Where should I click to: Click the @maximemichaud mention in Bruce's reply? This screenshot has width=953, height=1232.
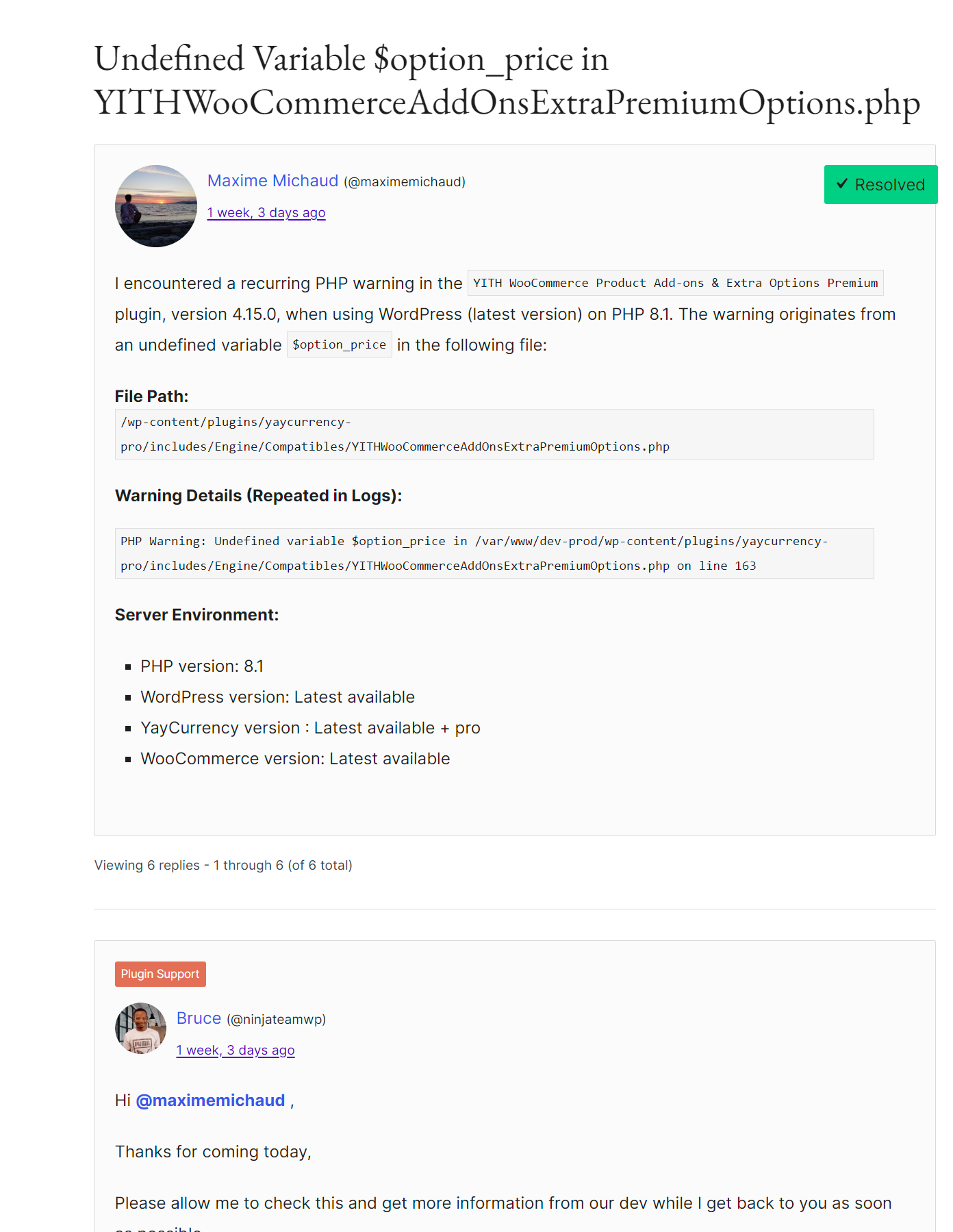[210, 1101]
